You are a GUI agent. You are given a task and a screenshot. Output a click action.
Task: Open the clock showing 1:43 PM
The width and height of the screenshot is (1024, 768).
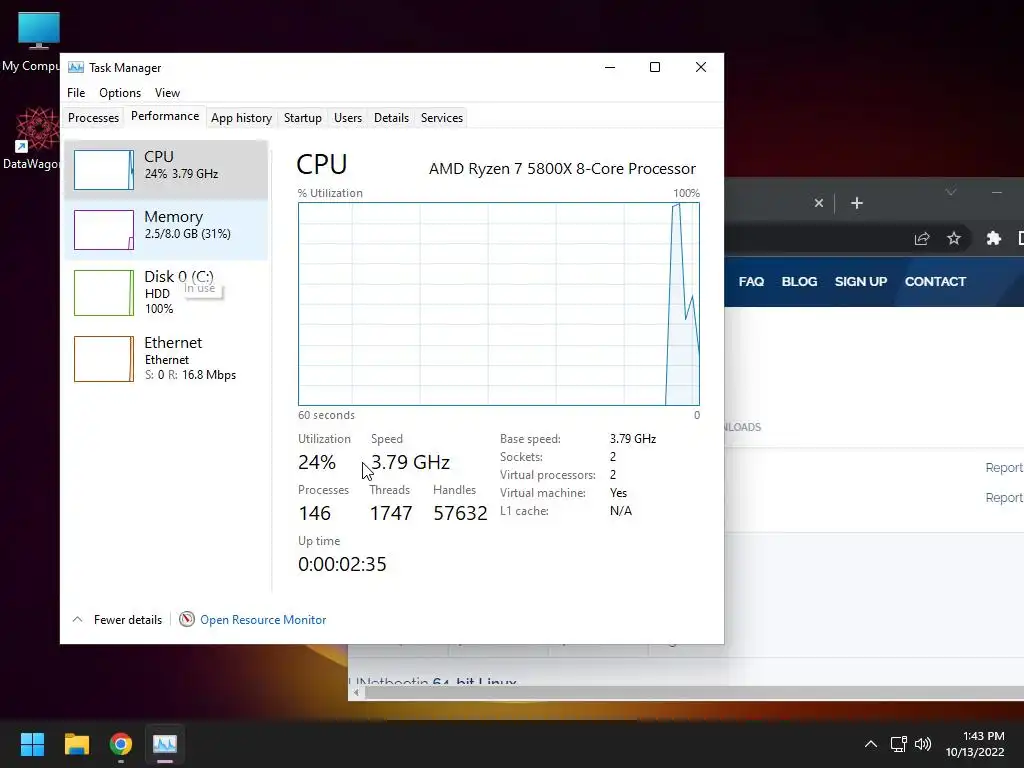pyautogui.click(x=983, y=736)
